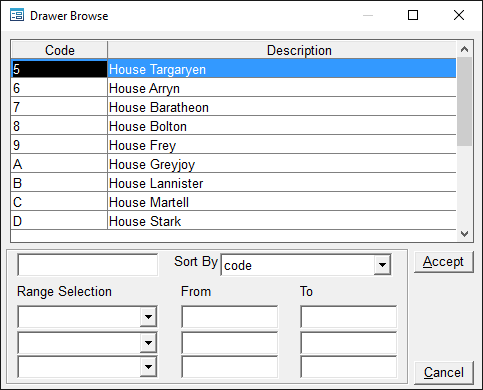Viewport: 483px width, 390px height.
Task: Click the code cell B
Action: pyautogui.click(x=59, y=183)
